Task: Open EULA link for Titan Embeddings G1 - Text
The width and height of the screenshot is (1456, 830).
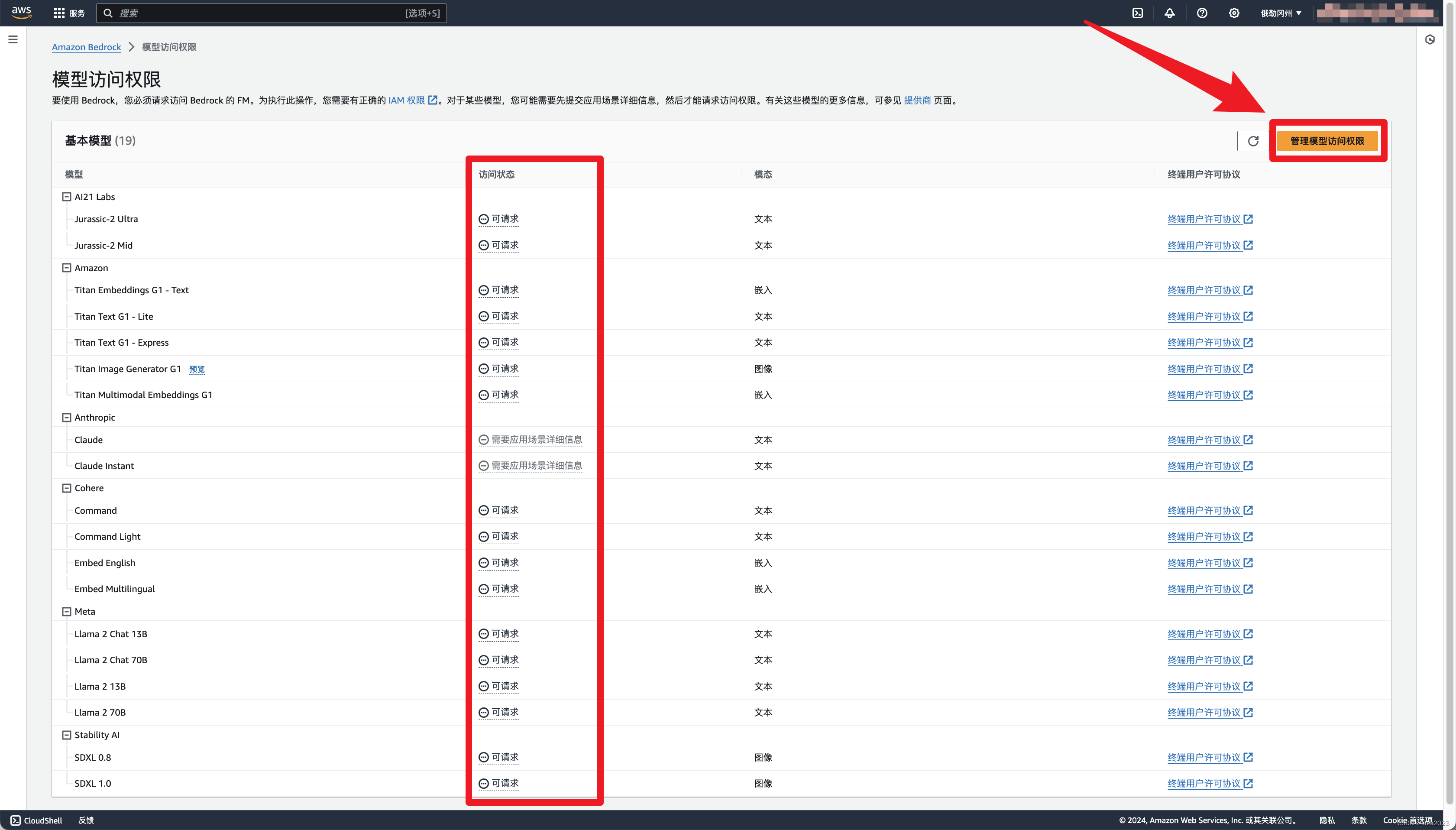Action: 1204,289
